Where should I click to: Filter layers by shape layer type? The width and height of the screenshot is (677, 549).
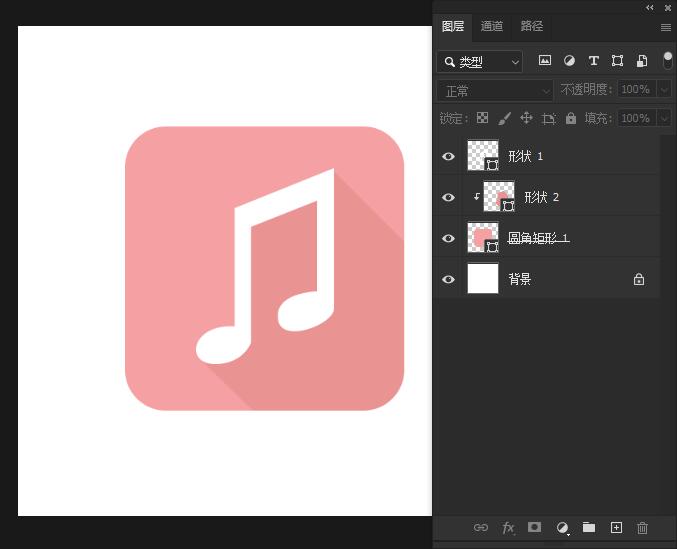[617, 60]
